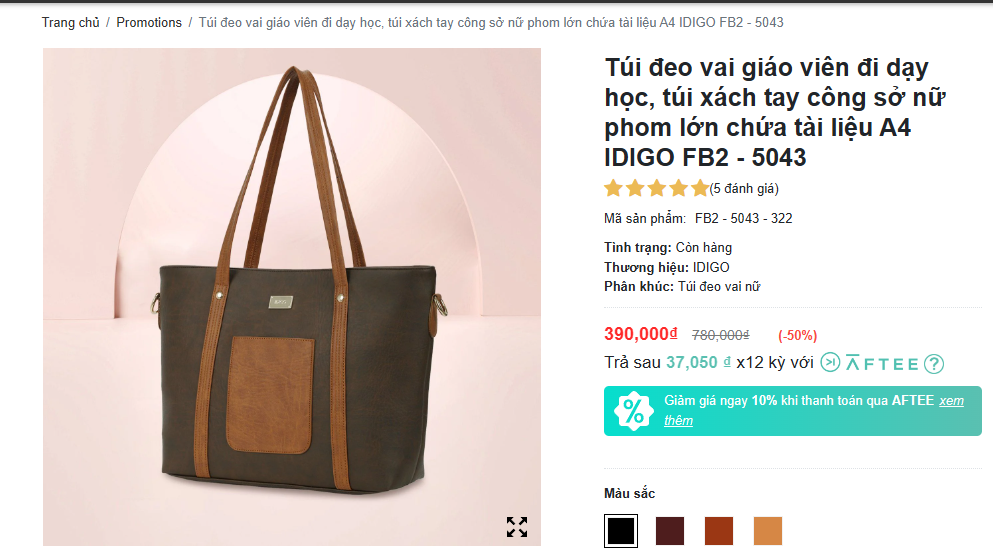Select the dark maroon color swatch
This screenshot has height=558, width=993.
670,531
